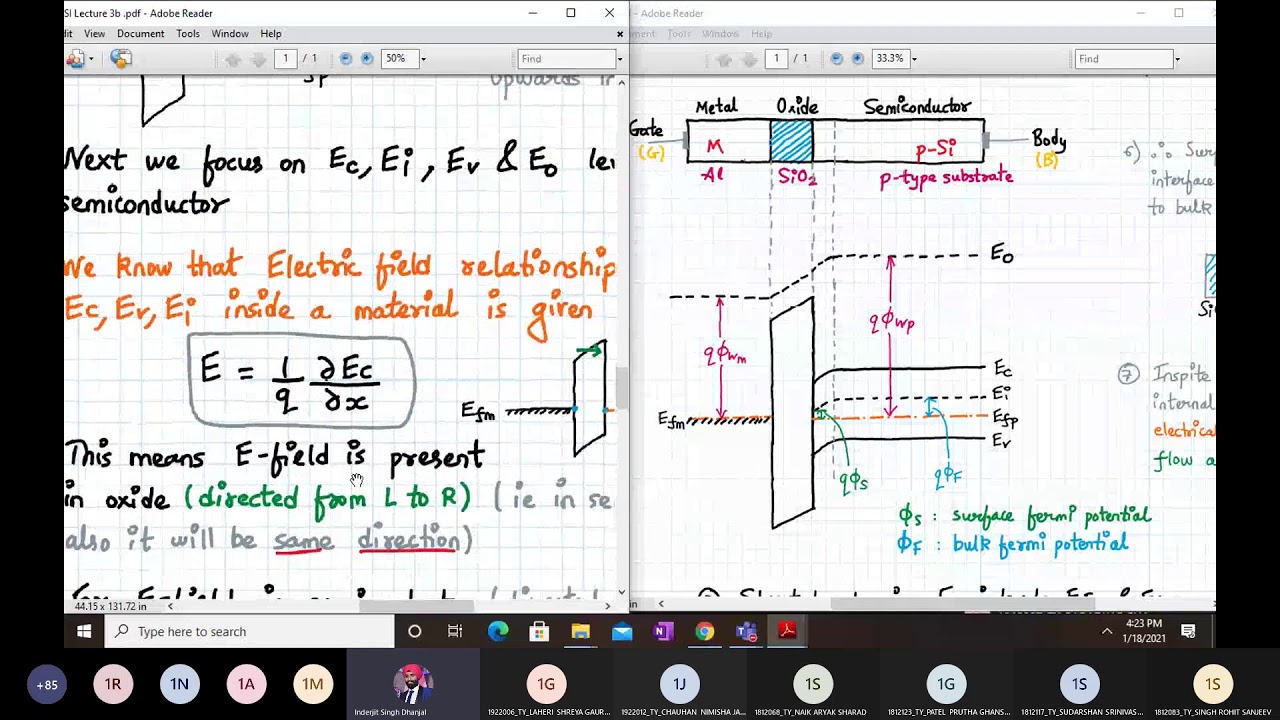Screen dimensions: 1280x720
Task: Open the dropdown arrow beside left print icon
Action: click(91, 59)
